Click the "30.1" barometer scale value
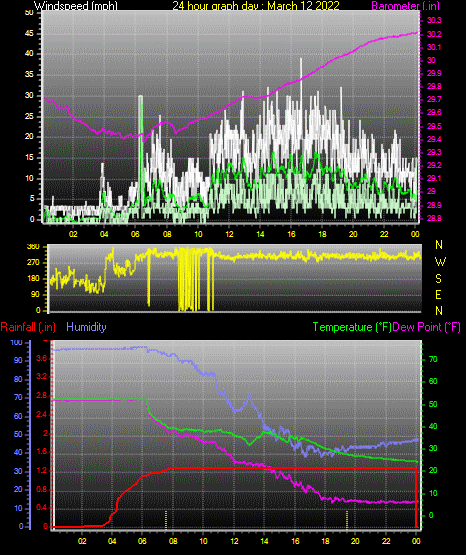Image resolution: width=466 pixels, height=555 pixels. tap(434, 47)
